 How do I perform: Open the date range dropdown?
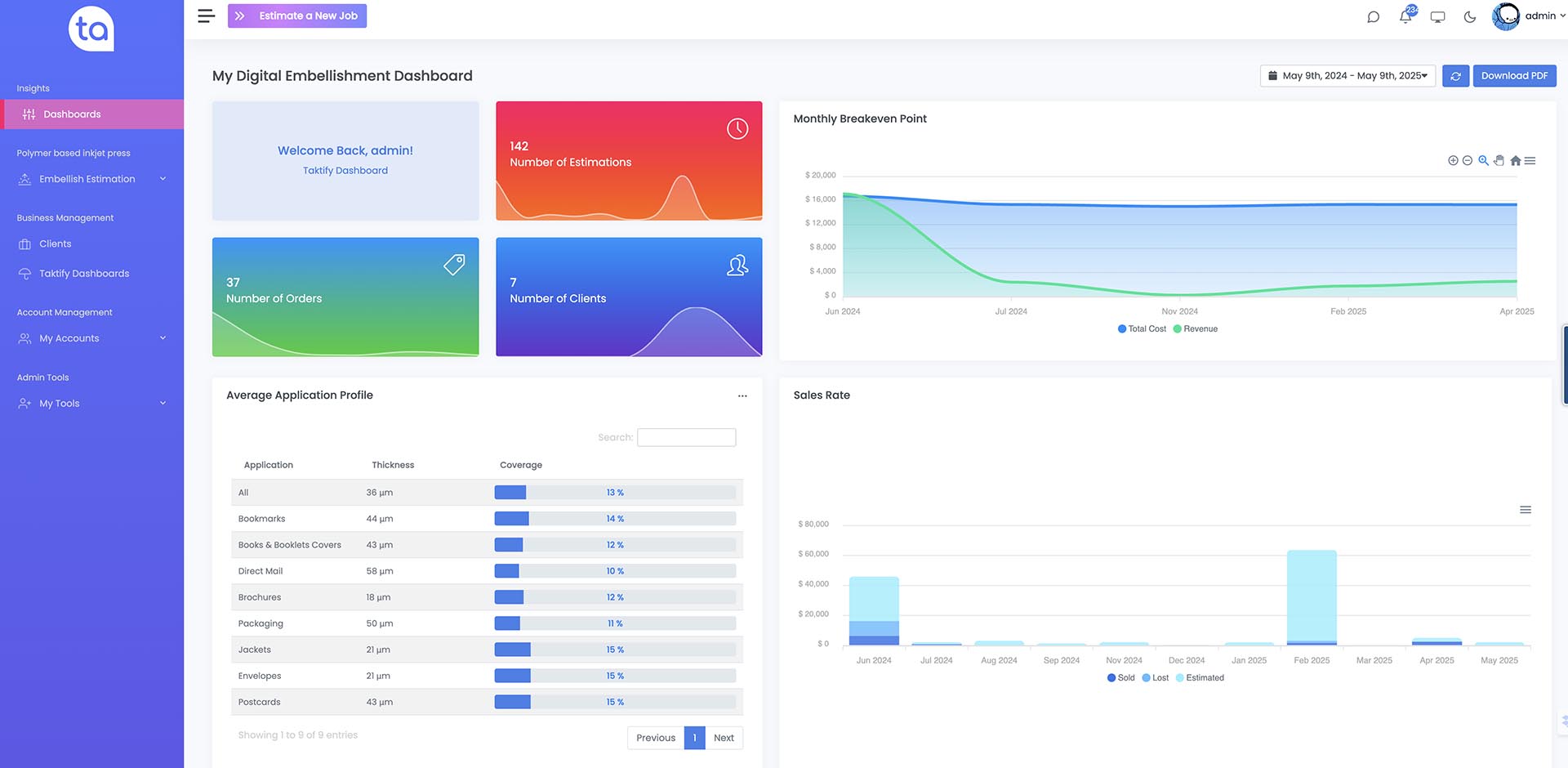(x=1347, y=76)
